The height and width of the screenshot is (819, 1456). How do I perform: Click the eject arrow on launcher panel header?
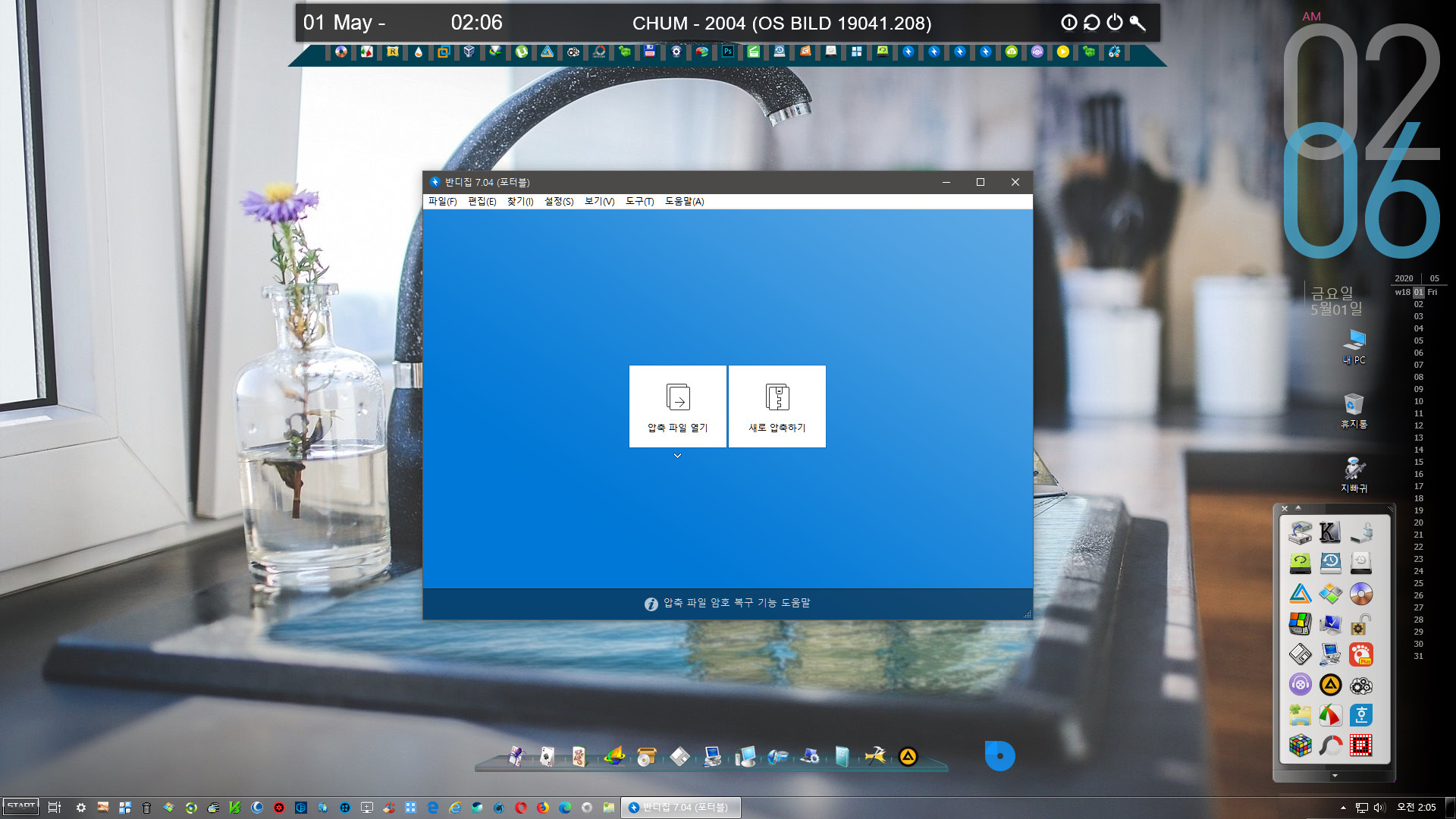tap(1298, 508)
